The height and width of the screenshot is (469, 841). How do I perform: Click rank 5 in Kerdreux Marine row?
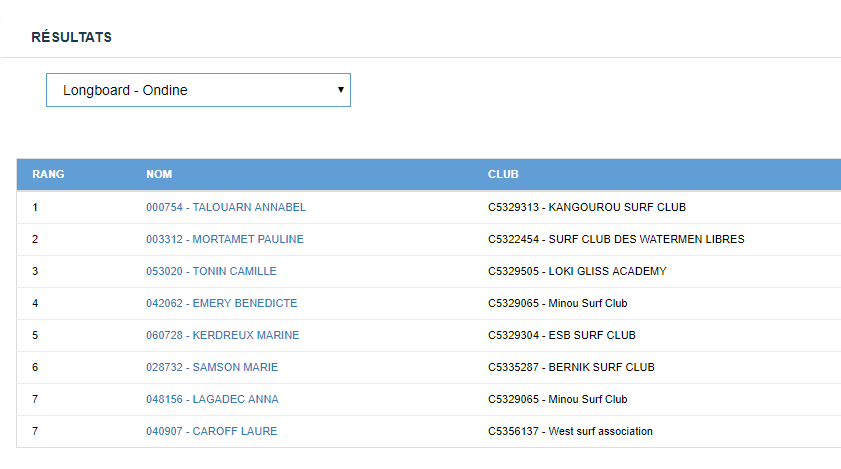[x=35, y=335]
